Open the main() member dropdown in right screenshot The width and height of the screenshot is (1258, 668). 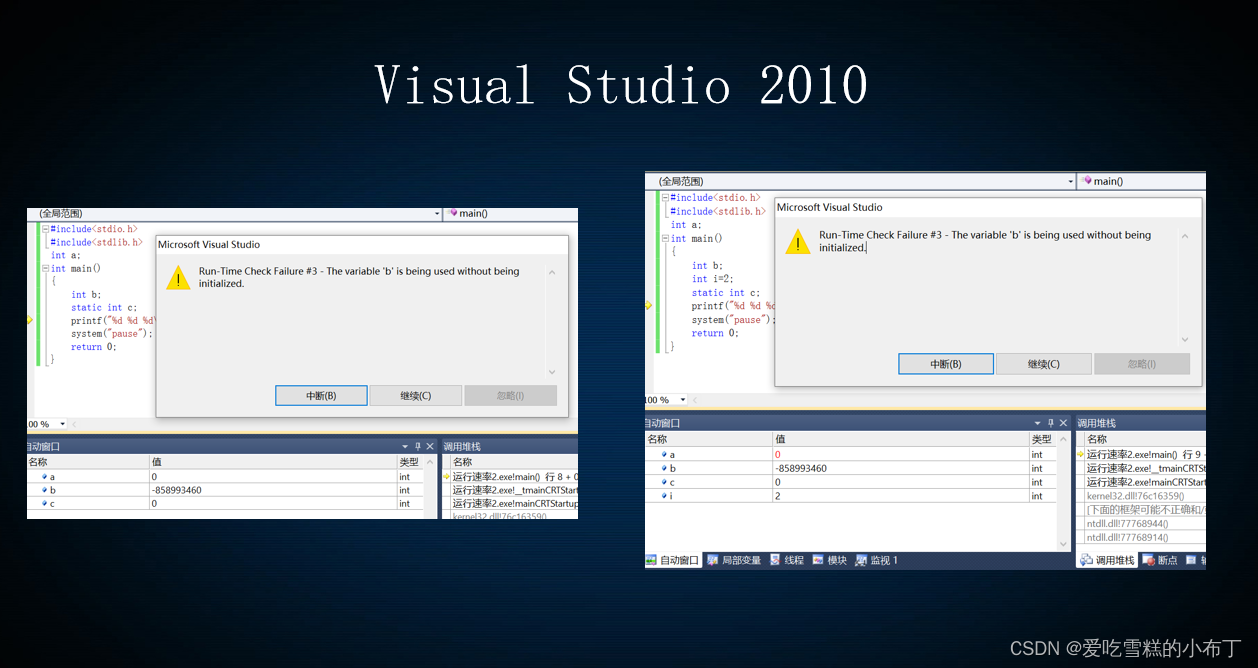(1142, 181)
